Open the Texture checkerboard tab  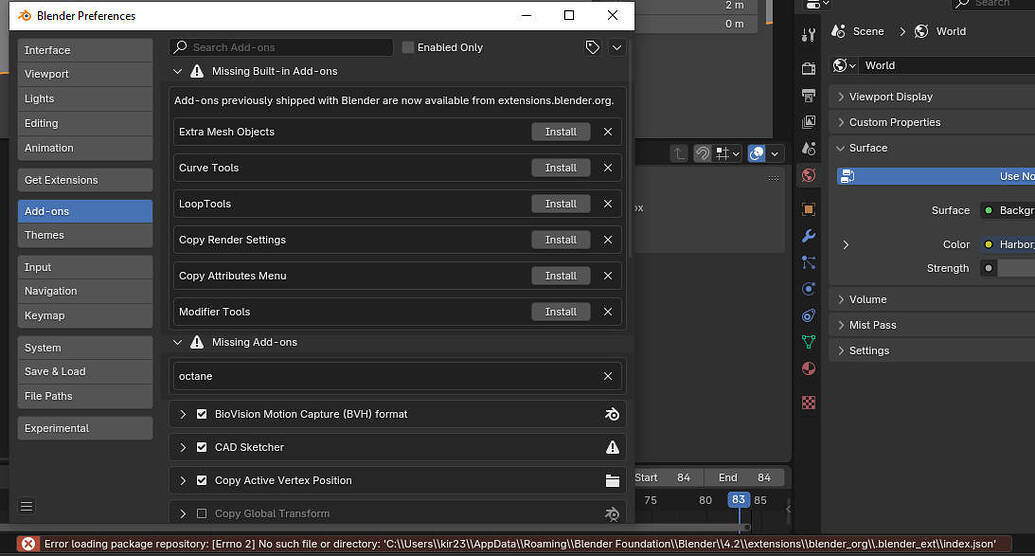tap(809, 402)
